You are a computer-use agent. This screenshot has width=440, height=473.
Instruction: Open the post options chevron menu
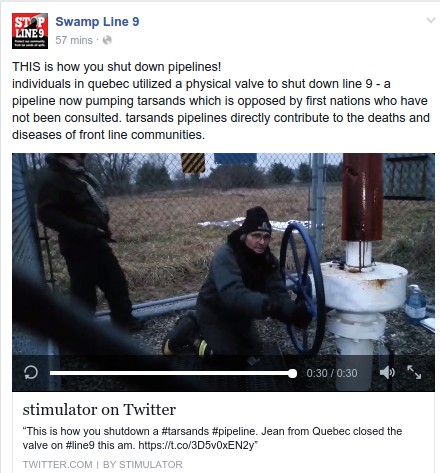[431, 20]
